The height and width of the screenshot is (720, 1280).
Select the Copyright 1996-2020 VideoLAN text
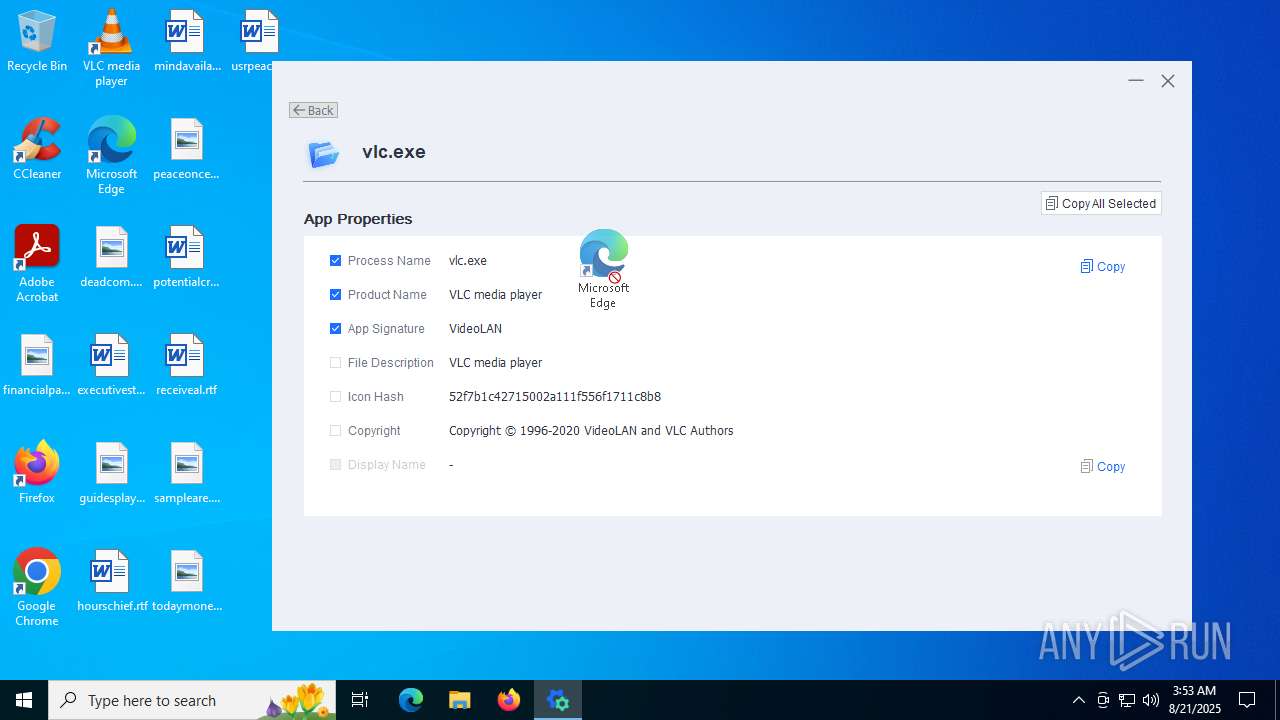click(591, 431)
